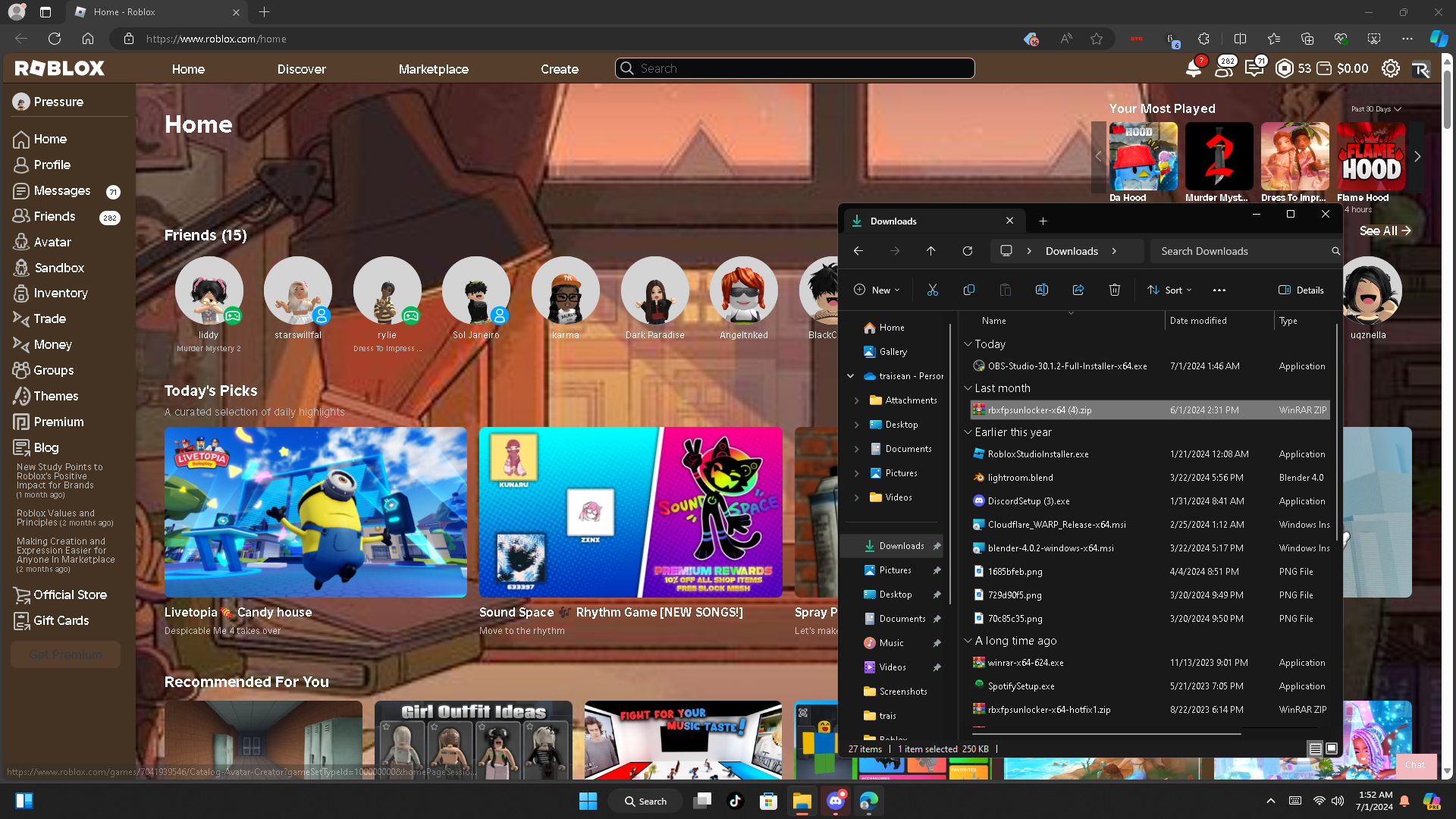Open the Chat button
The height and width of the screenshot is (819, 1456).
pos(1415,765)
